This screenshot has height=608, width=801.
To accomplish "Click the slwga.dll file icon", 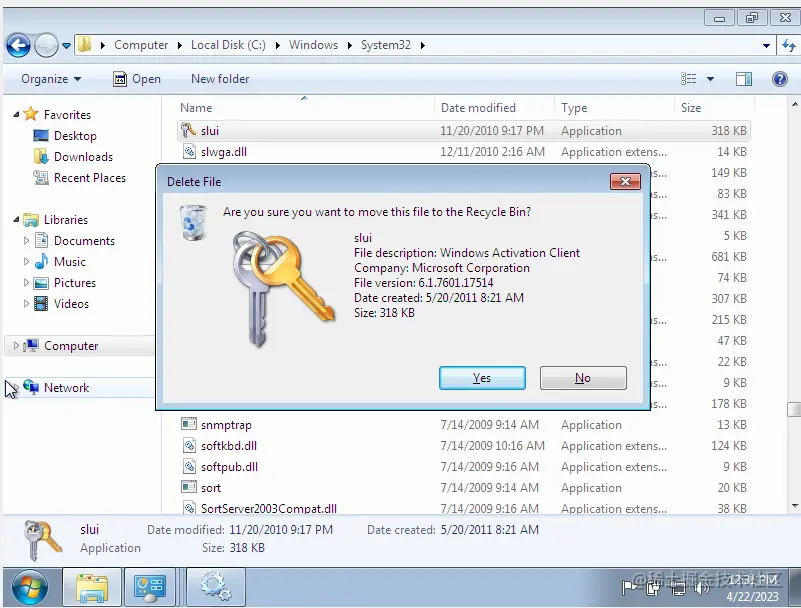I will (x=189, y=151).
